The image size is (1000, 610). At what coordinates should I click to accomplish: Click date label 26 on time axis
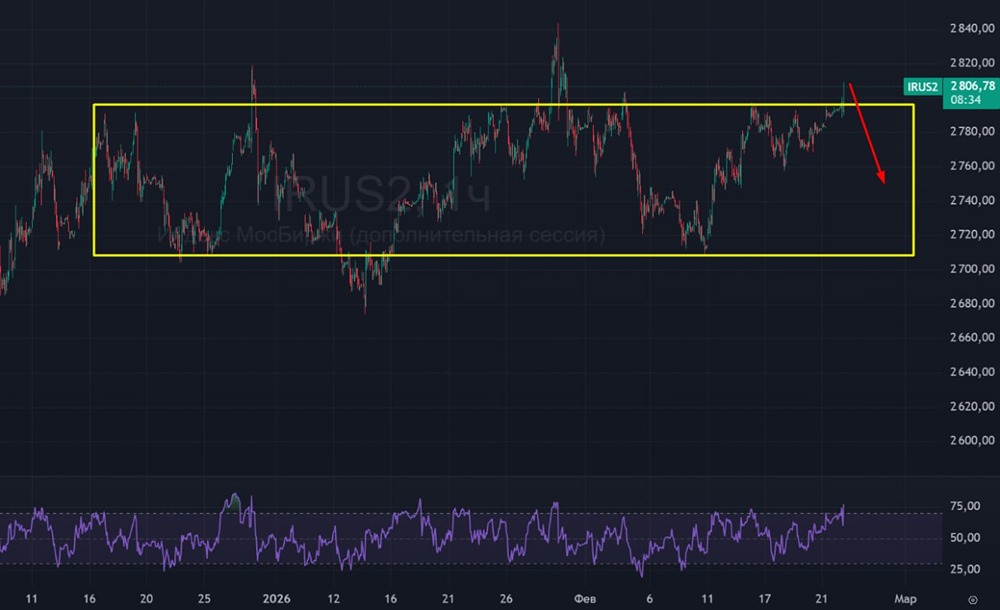(x=506, y=599)
